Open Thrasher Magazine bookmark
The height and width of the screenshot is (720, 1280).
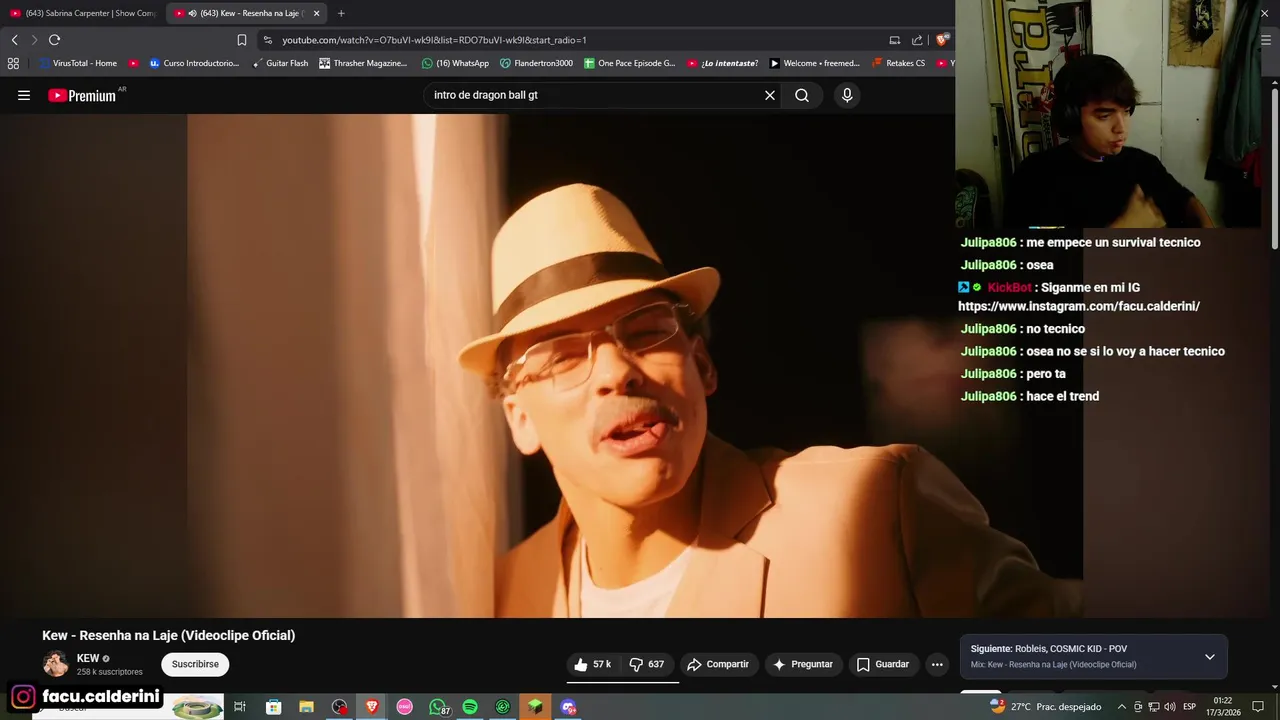[363, 63]
